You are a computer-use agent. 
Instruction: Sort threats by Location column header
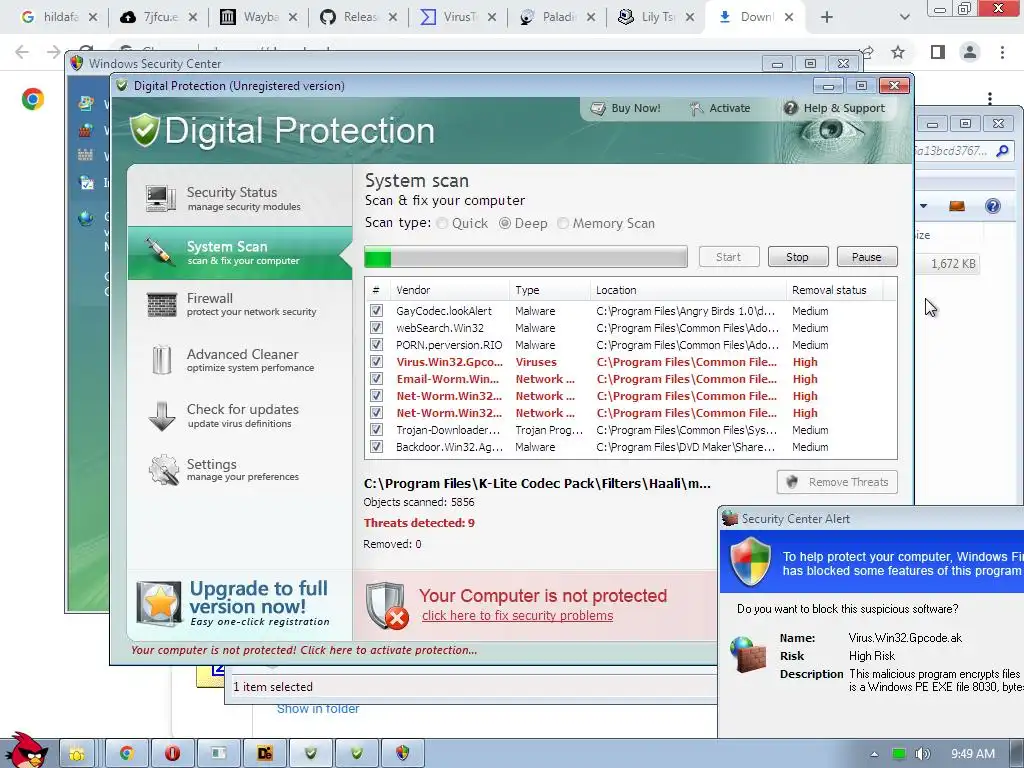(688, 290)
